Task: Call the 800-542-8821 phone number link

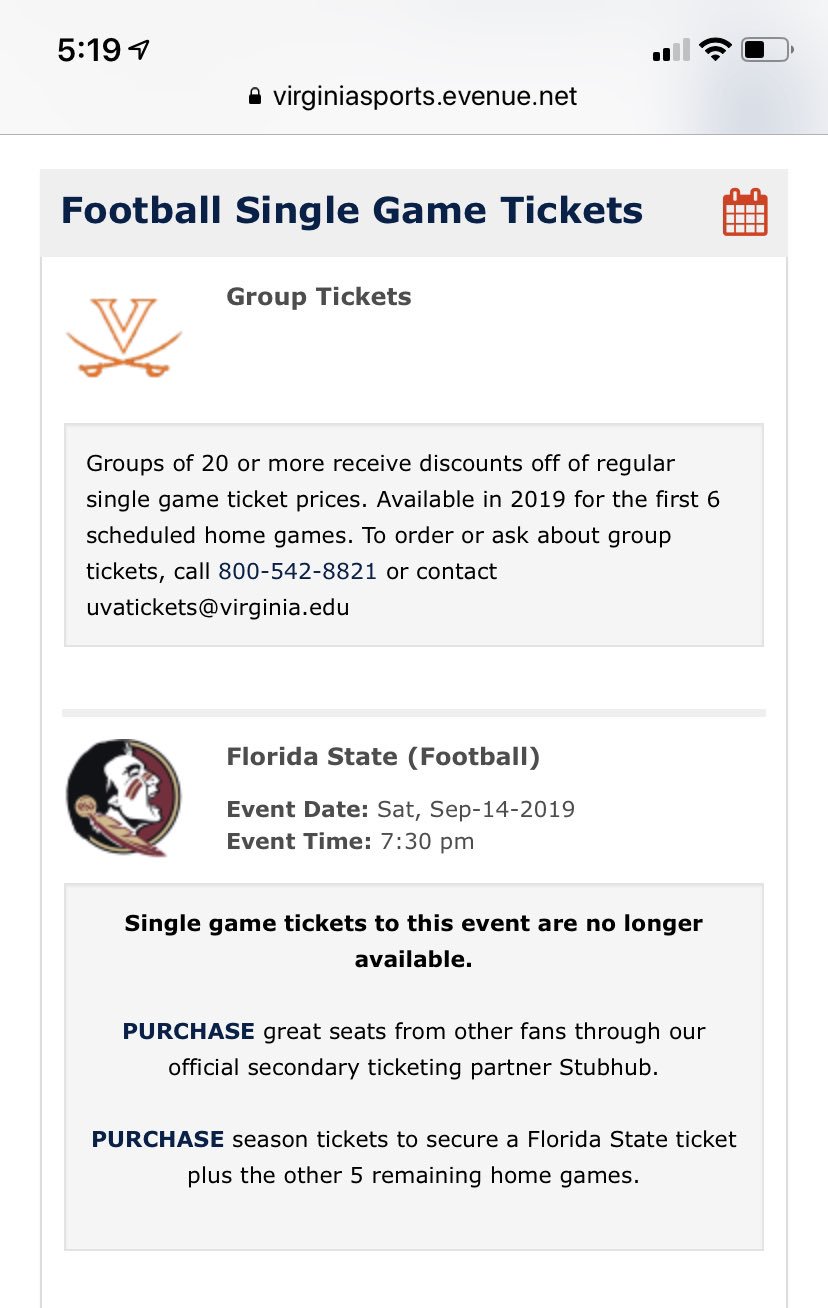Action: (298, 571)
